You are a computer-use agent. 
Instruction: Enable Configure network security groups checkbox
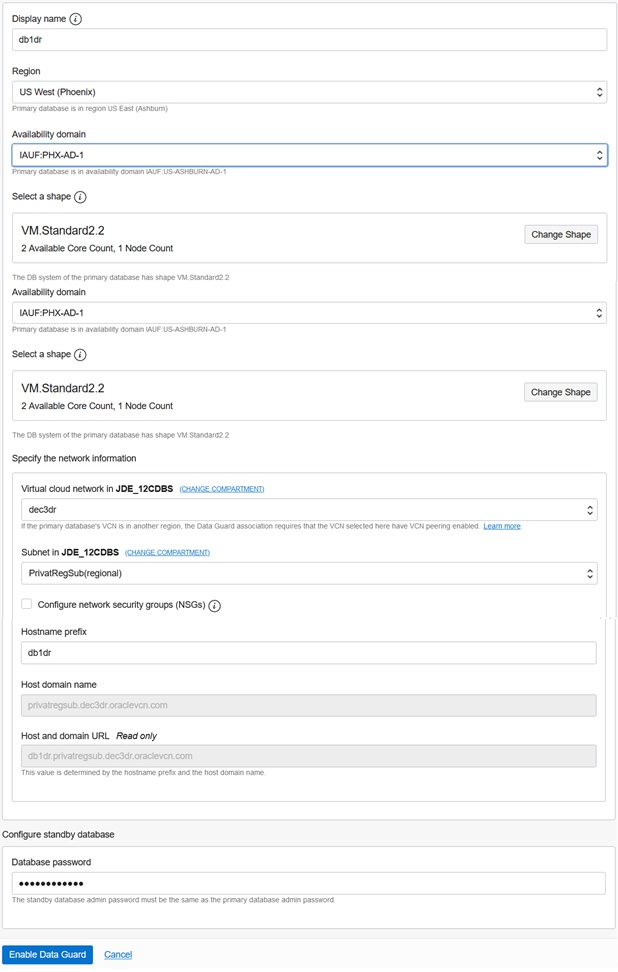(26, 605)
